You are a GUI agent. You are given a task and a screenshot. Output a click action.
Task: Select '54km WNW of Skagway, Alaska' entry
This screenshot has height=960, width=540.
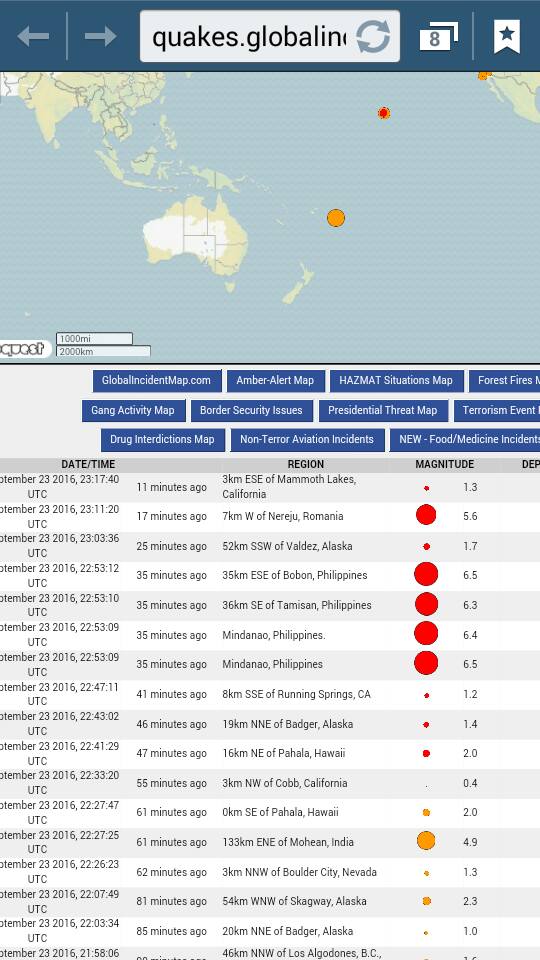[x=294, y=901]
